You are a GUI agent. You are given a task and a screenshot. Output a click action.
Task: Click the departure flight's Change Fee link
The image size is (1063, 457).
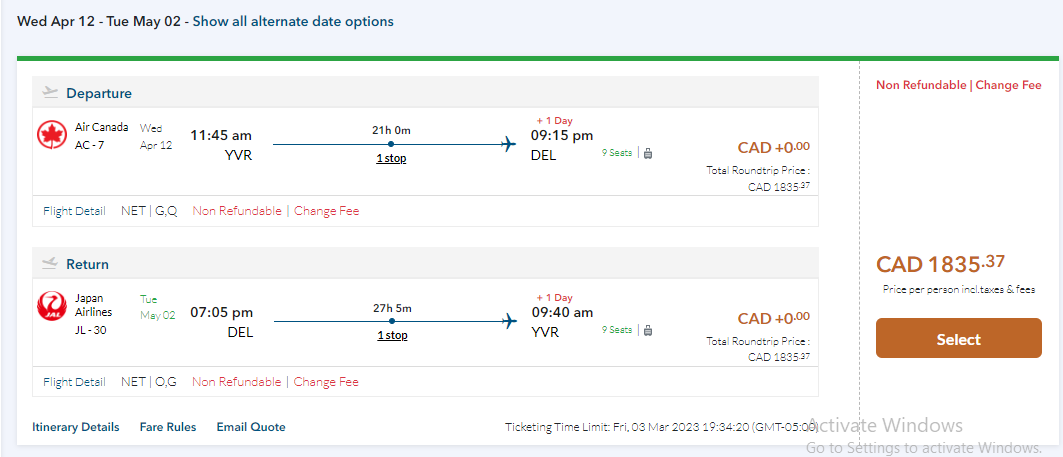pyautogui.click(x=326, y=211)
